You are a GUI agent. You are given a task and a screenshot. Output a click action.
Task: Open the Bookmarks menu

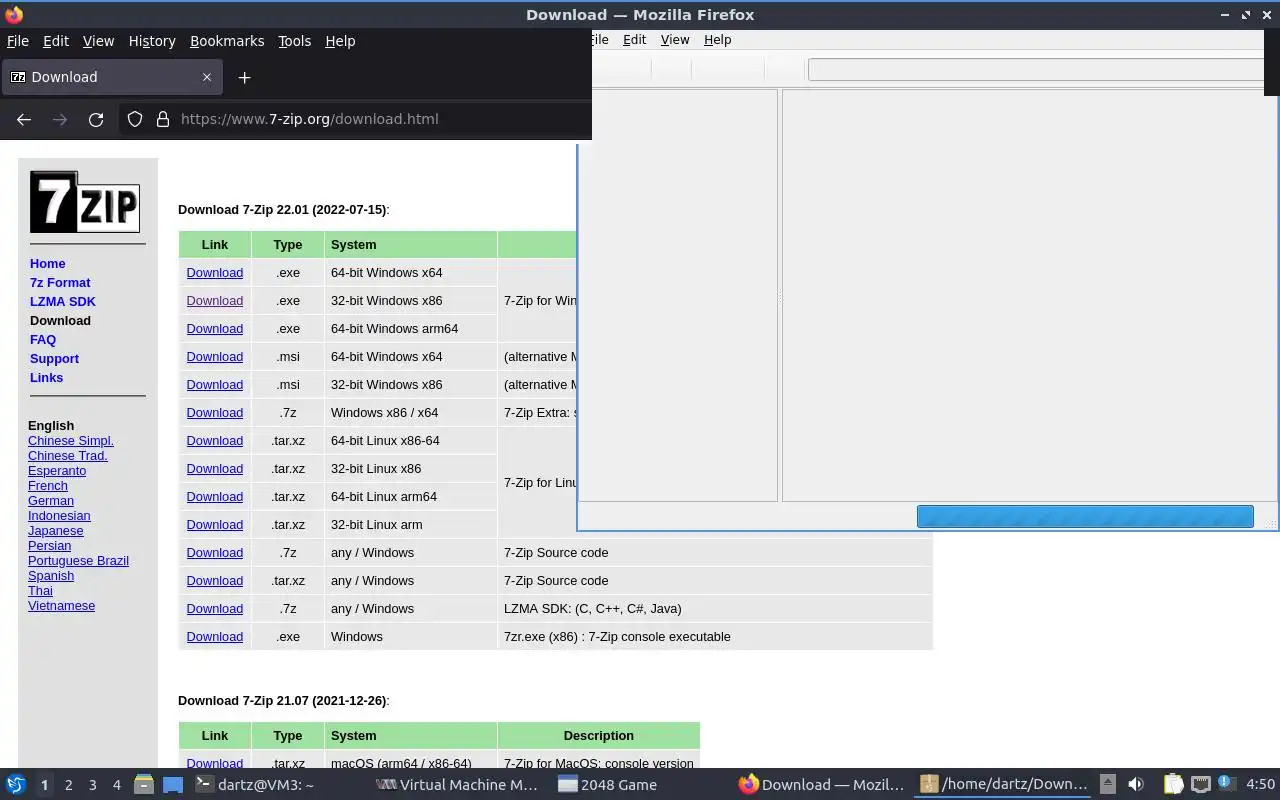pyautogui.click(x=227, y=41)
